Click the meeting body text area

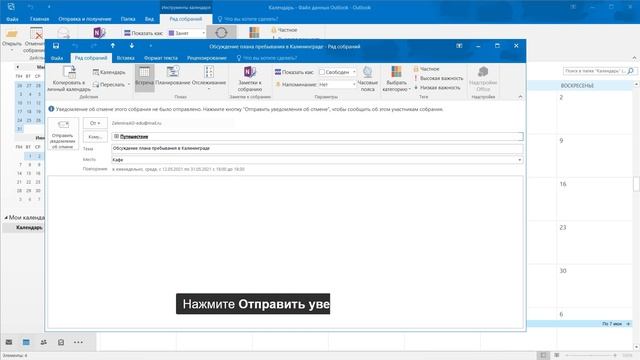[x=285, y=251]
